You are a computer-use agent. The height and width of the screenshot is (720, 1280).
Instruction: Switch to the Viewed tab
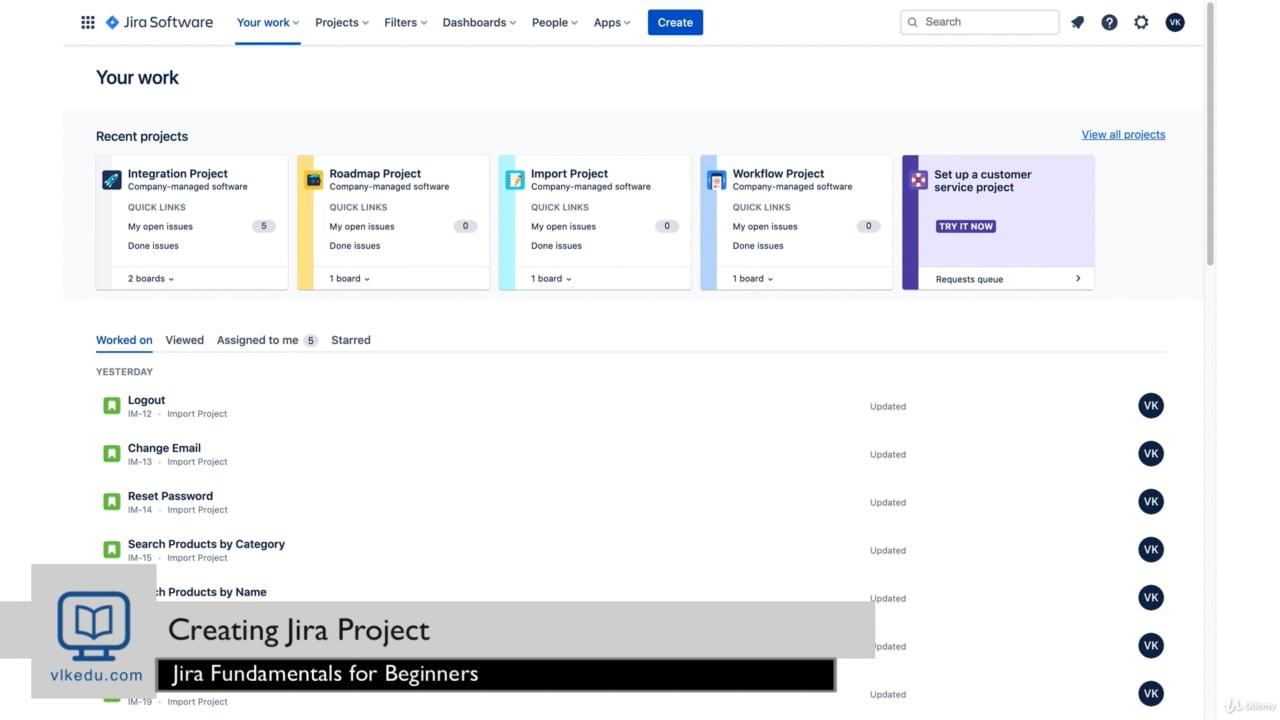[x=185, y=340]
